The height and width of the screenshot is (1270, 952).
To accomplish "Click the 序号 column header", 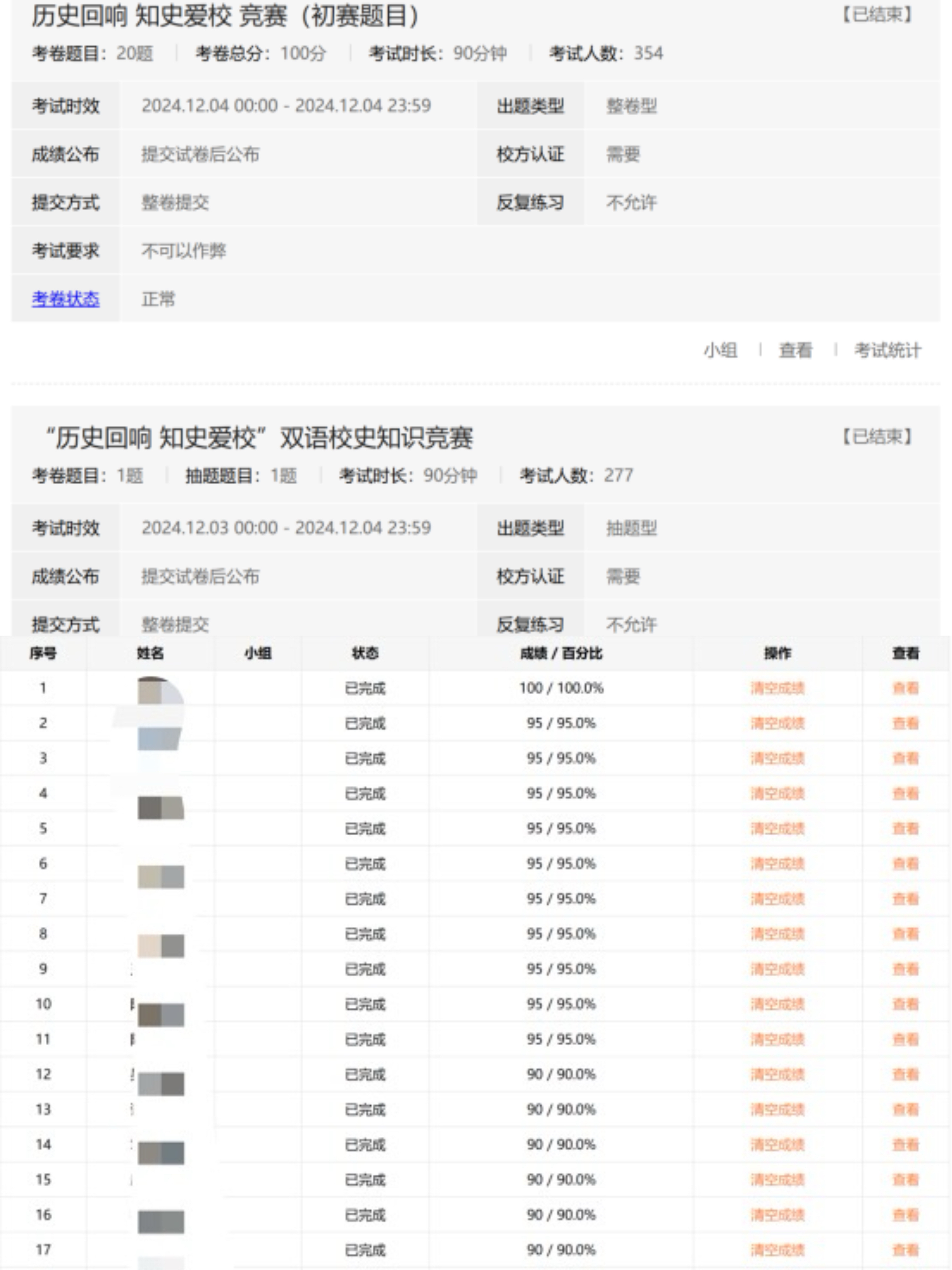I will (43, 653).
